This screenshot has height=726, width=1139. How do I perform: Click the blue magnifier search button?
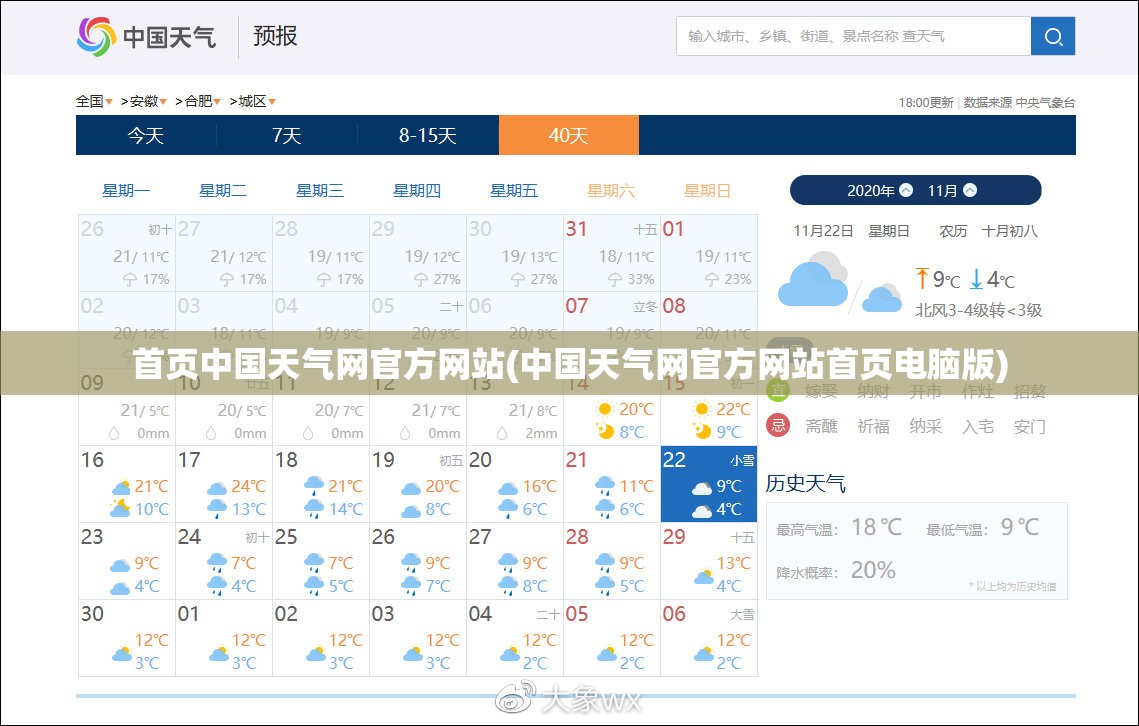[x=1053, y=36]
